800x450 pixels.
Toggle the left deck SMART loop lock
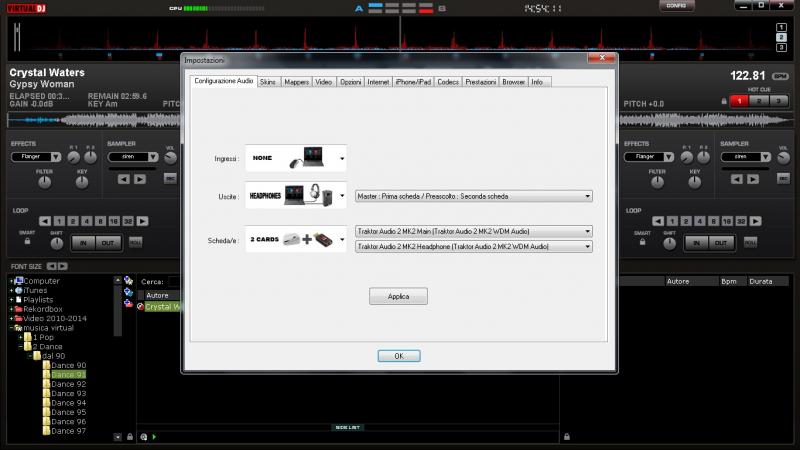[x=28, y=241]
